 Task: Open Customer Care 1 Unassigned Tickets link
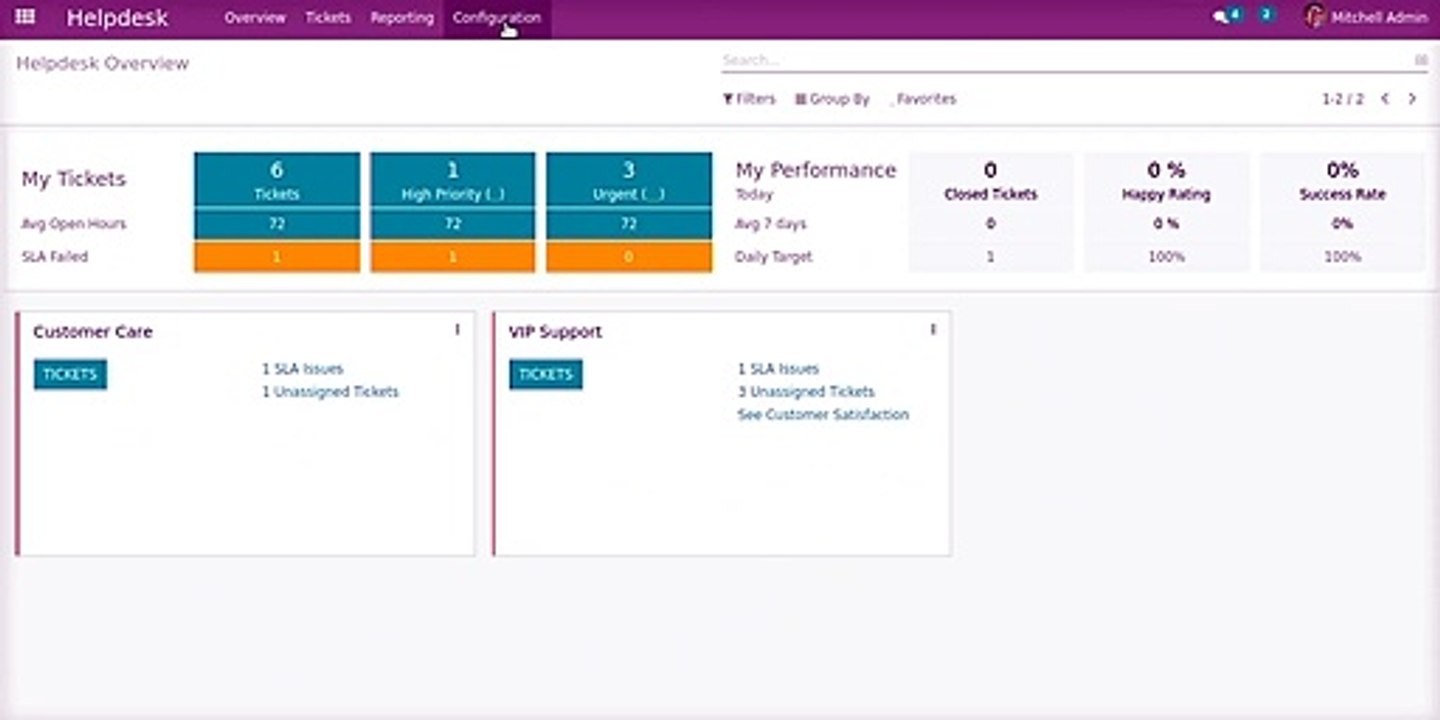[330, 392]
